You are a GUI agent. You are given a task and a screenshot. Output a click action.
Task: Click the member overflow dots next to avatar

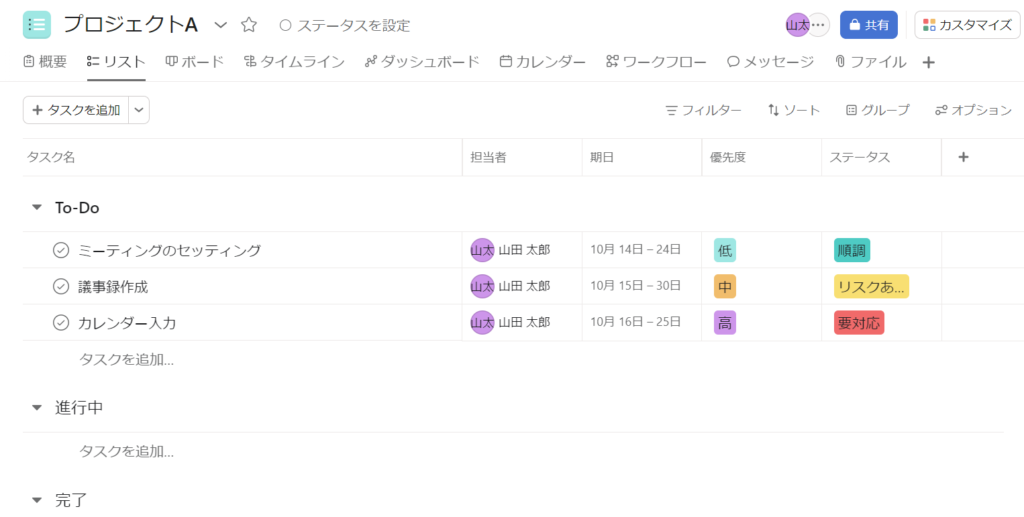(819, 25)
